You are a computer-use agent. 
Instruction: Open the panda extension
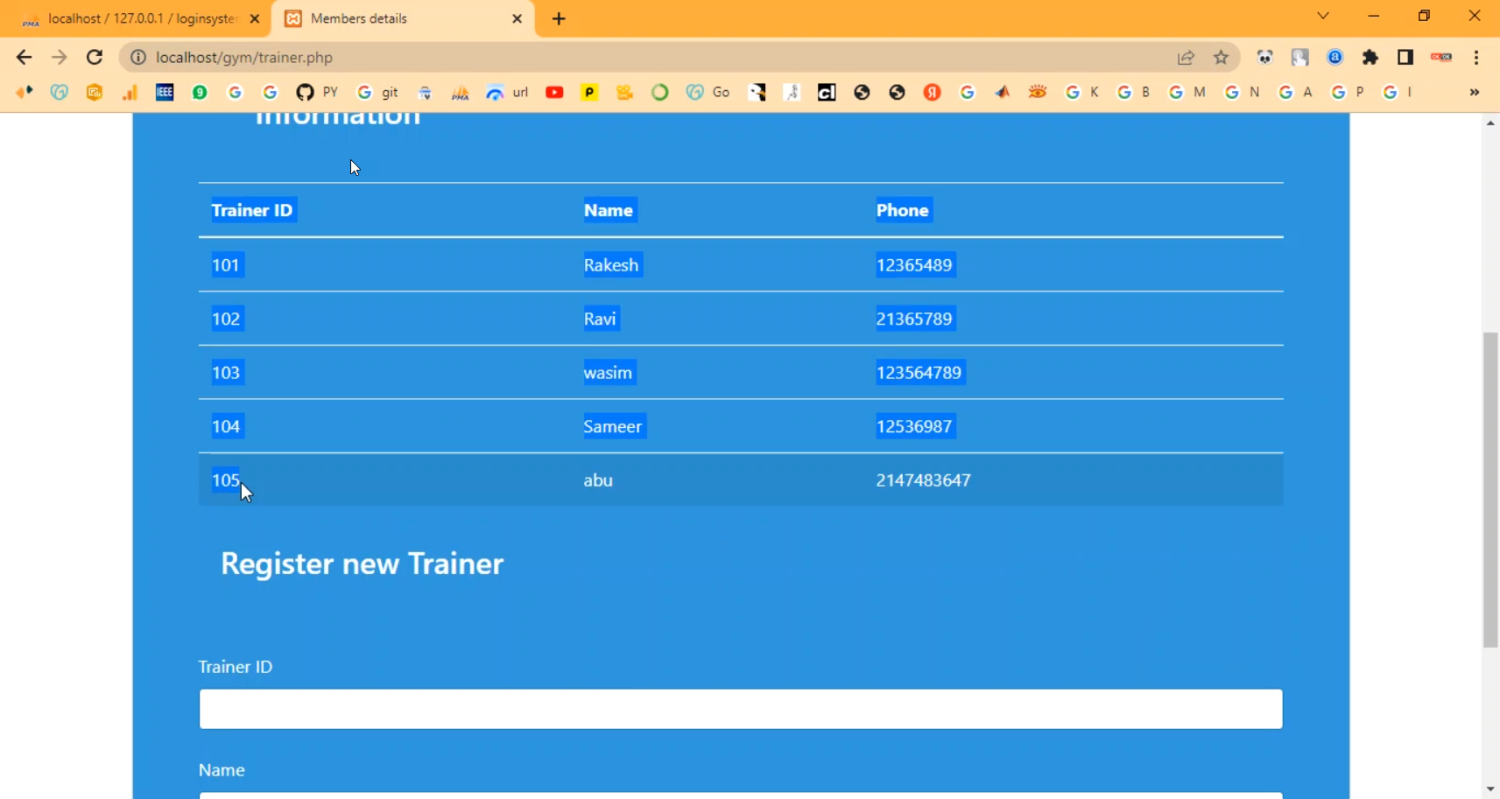1265,58
